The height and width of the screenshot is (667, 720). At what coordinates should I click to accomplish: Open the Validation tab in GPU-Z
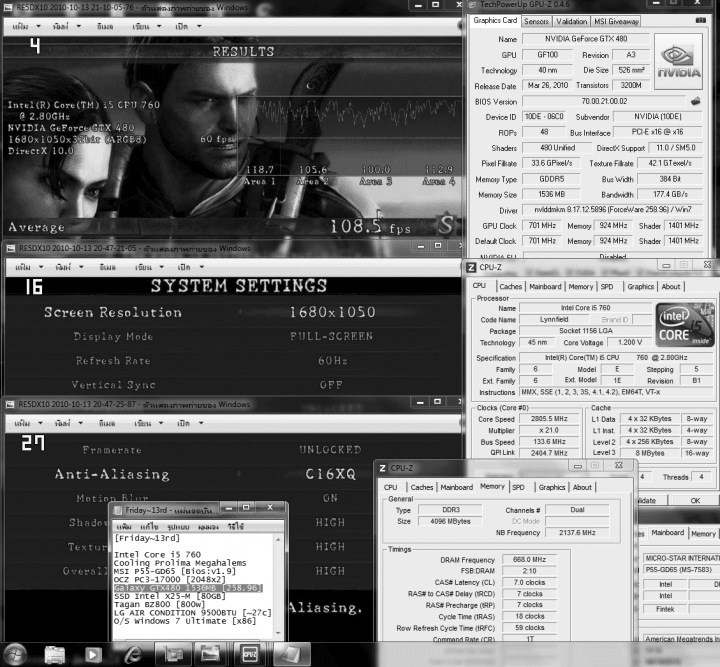pos(571,21)
